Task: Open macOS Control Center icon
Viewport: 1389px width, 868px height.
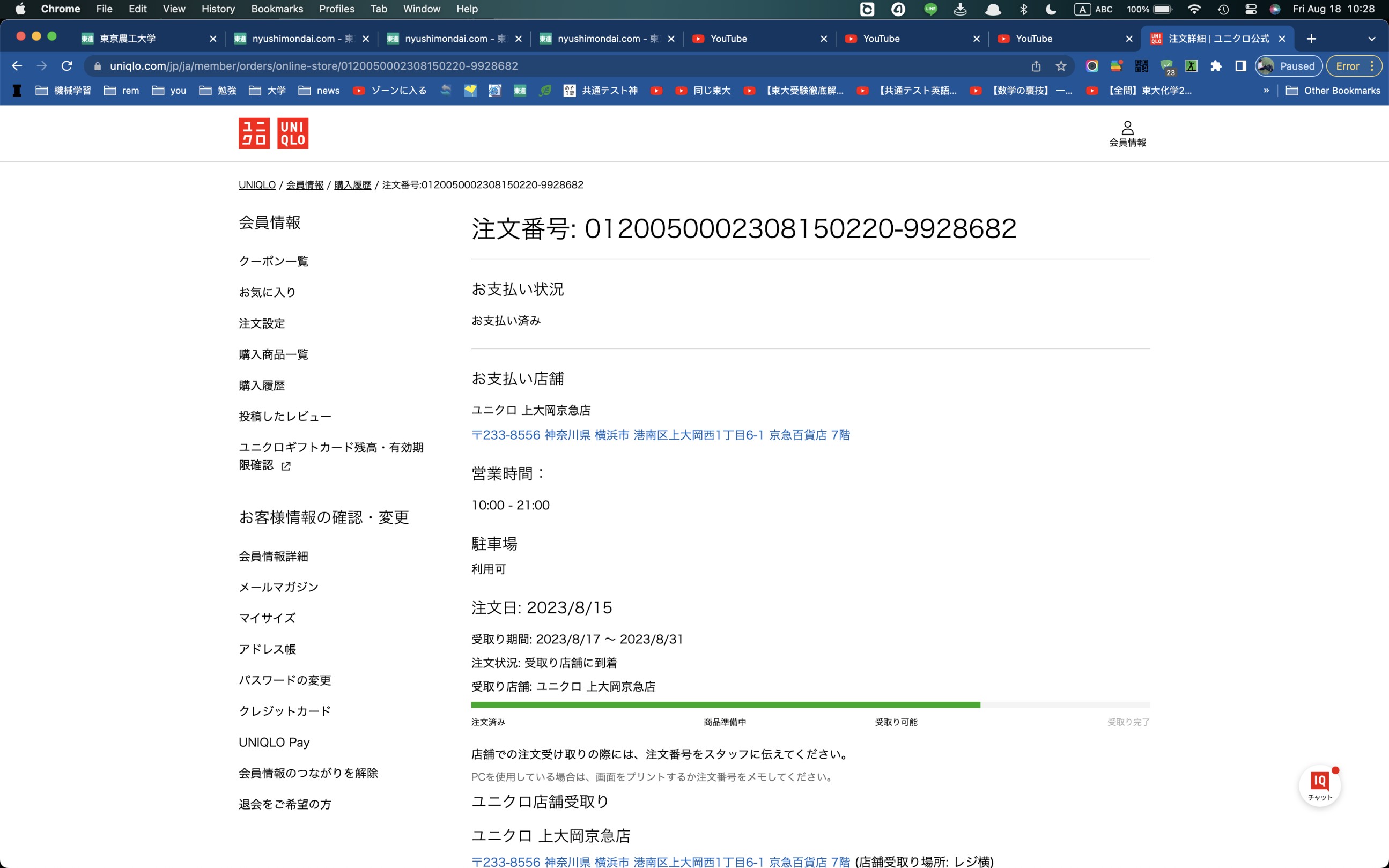Action: pos(1251,9)
